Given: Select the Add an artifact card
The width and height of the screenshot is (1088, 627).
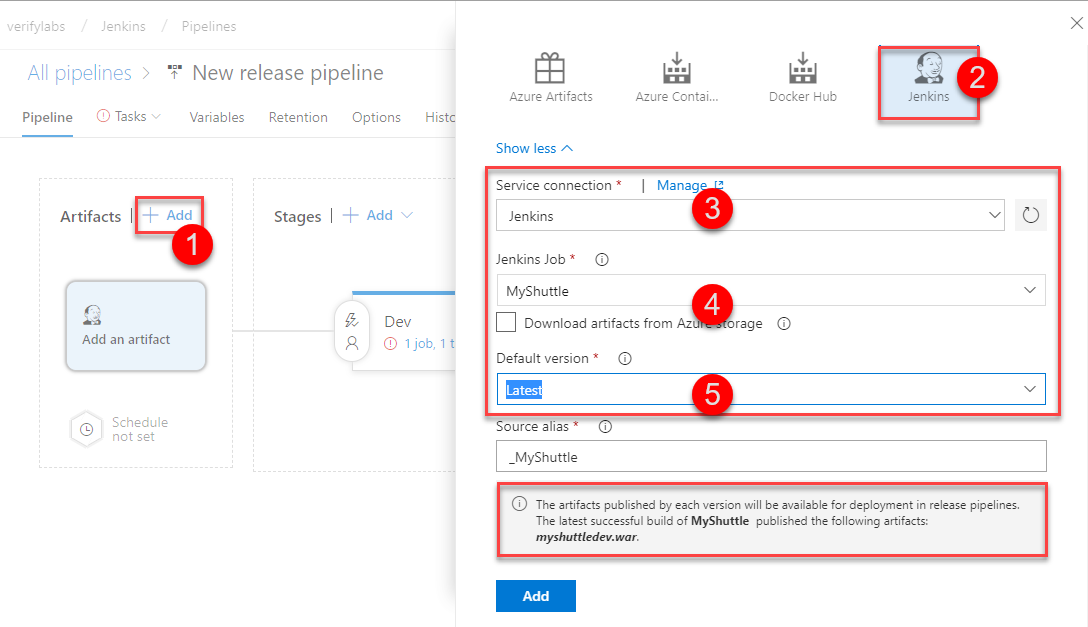Looking at the screenshot, I should click(136, 326).
